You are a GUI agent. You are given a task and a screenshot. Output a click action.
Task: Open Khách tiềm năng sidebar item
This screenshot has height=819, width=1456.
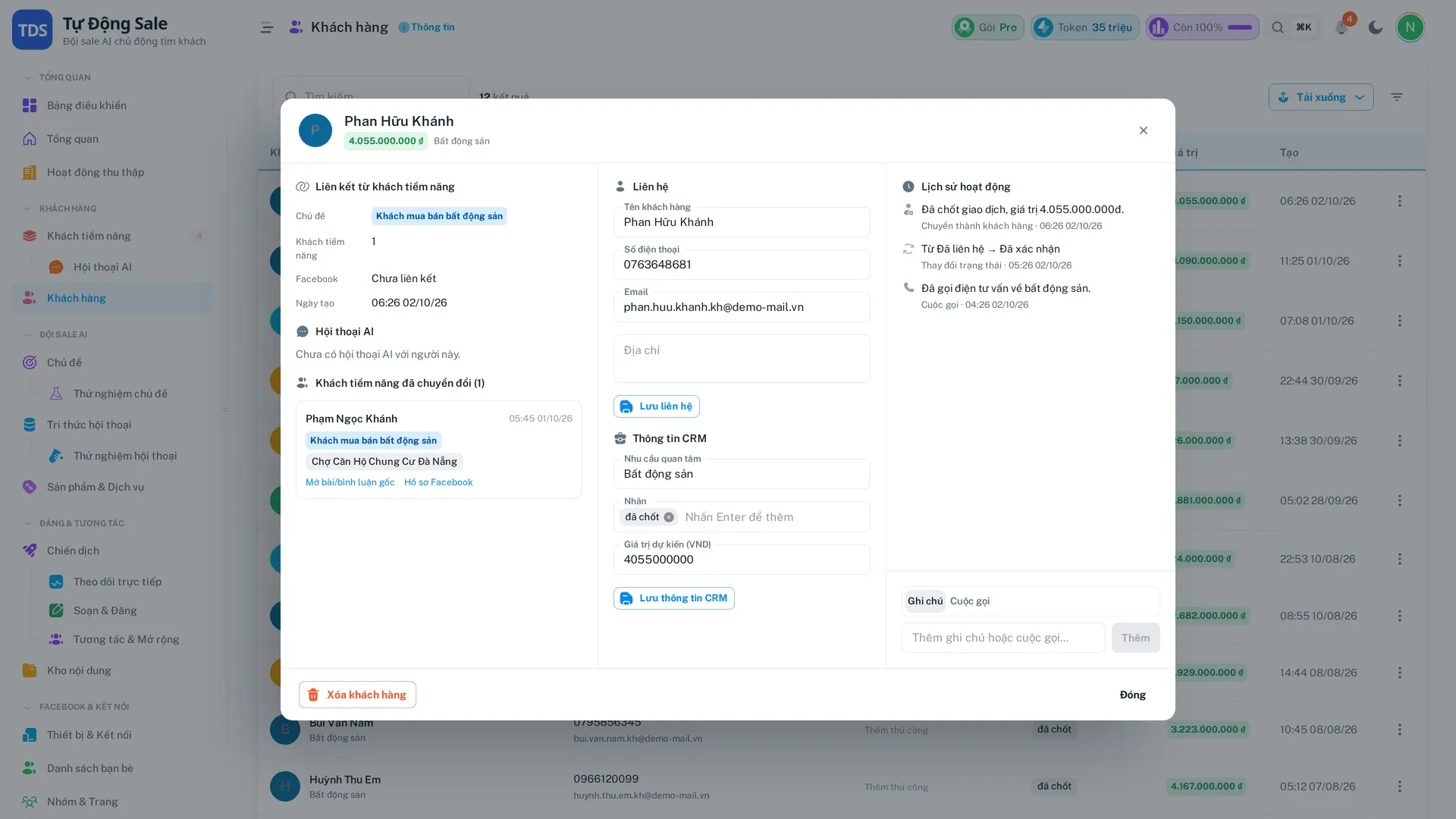point(114,236)
